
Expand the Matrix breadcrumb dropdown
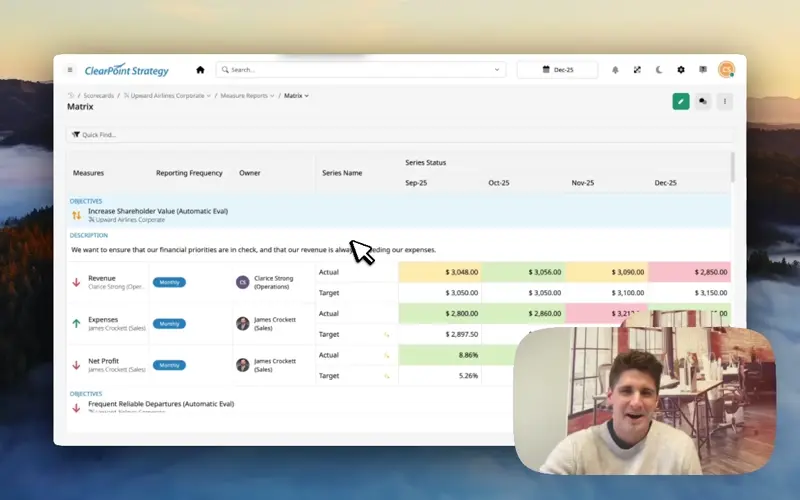(306, 96)
